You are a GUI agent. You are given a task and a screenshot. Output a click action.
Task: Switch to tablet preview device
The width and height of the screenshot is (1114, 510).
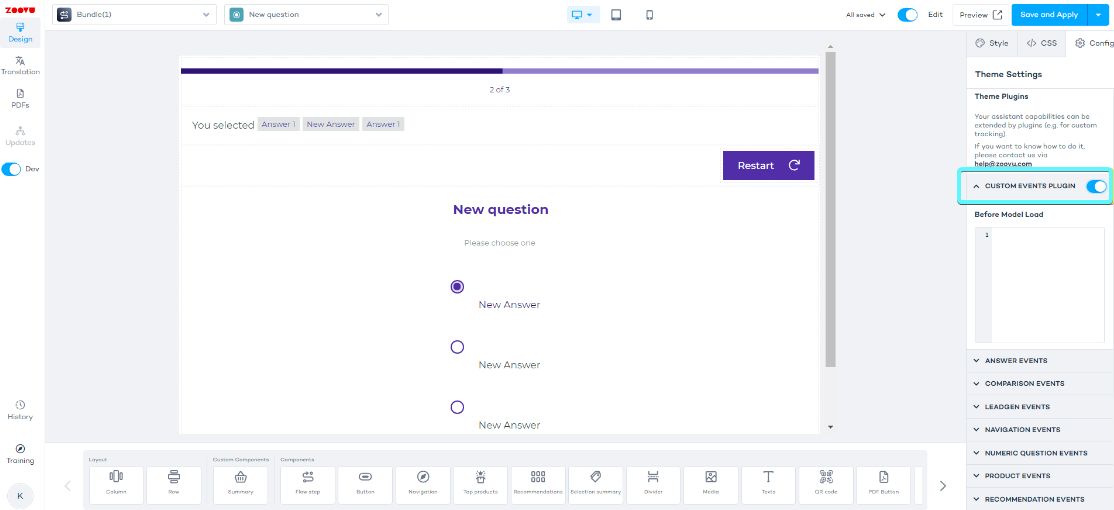tap(616, 15)
